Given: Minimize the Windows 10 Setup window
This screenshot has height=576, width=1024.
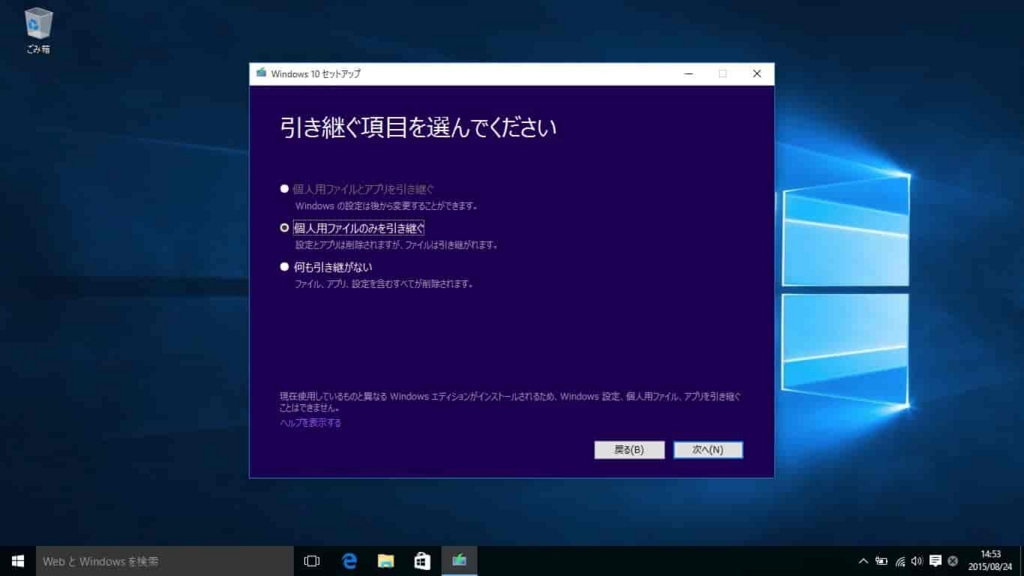Looking at the screenshot, I should 688,74.
